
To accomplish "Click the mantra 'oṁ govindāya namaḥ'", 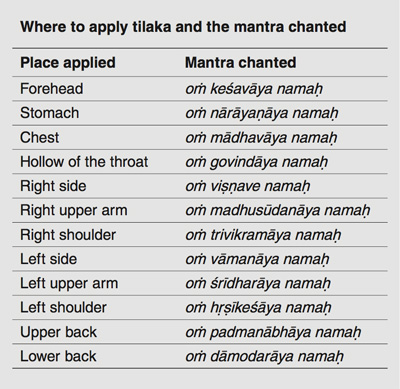I will (256, 162).
